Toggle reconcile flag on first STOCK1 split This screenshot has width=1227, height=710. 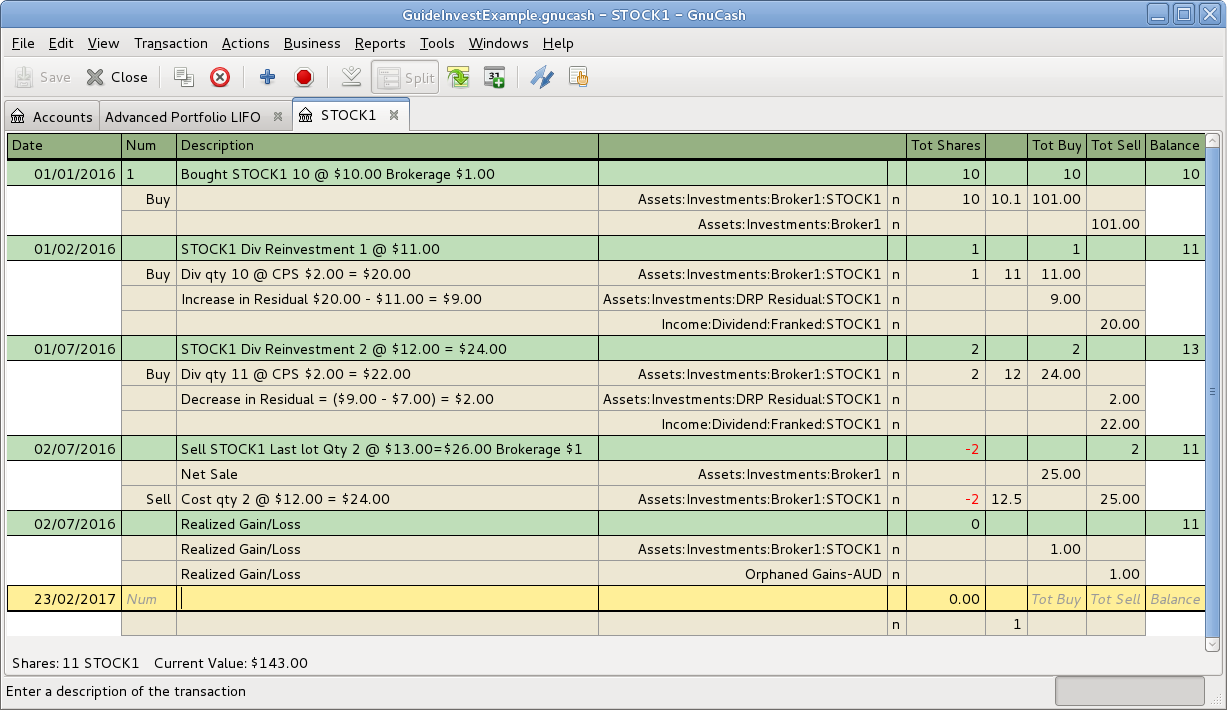895,199
